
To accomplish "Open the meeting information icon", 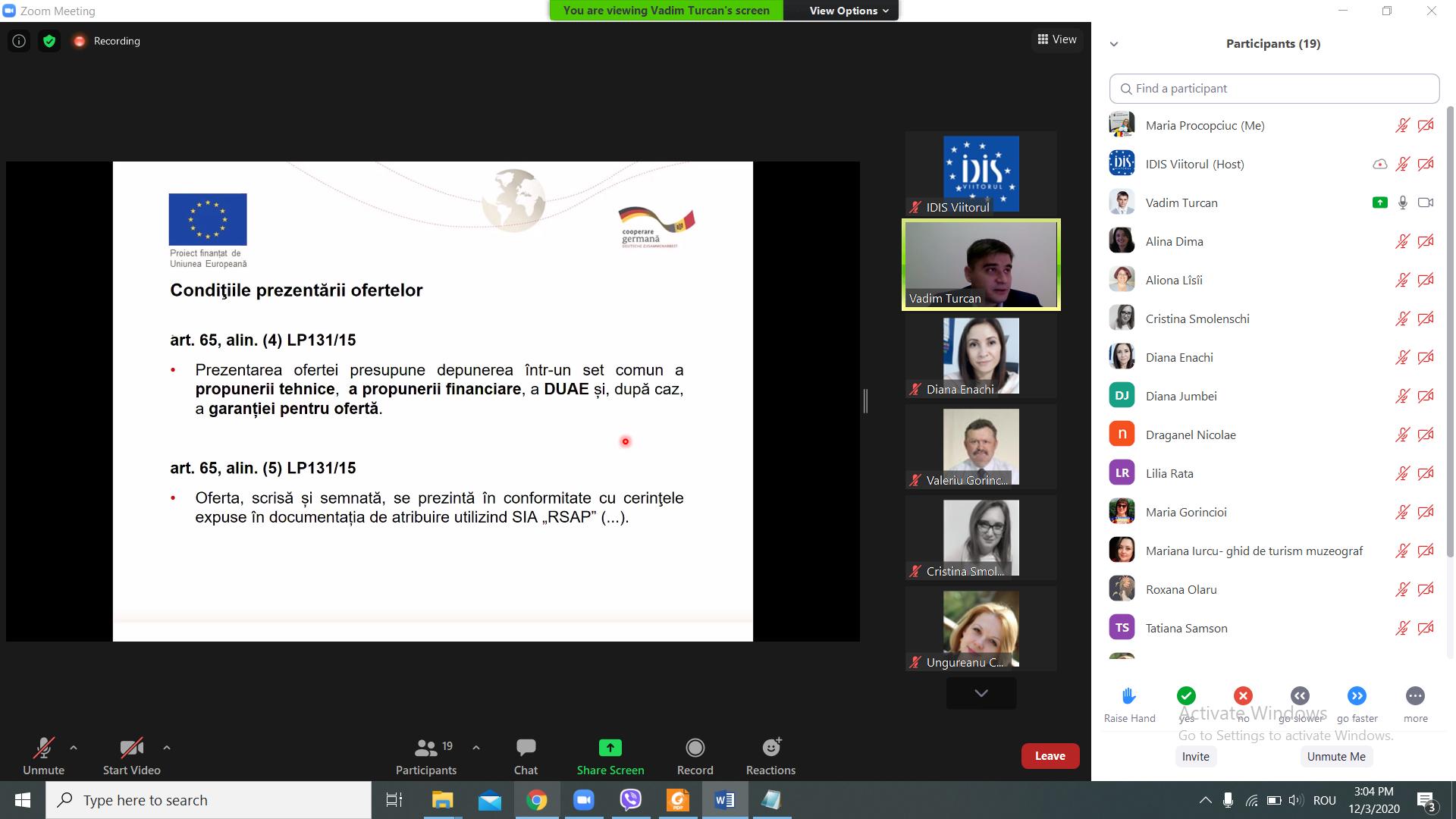I will 19,41.
